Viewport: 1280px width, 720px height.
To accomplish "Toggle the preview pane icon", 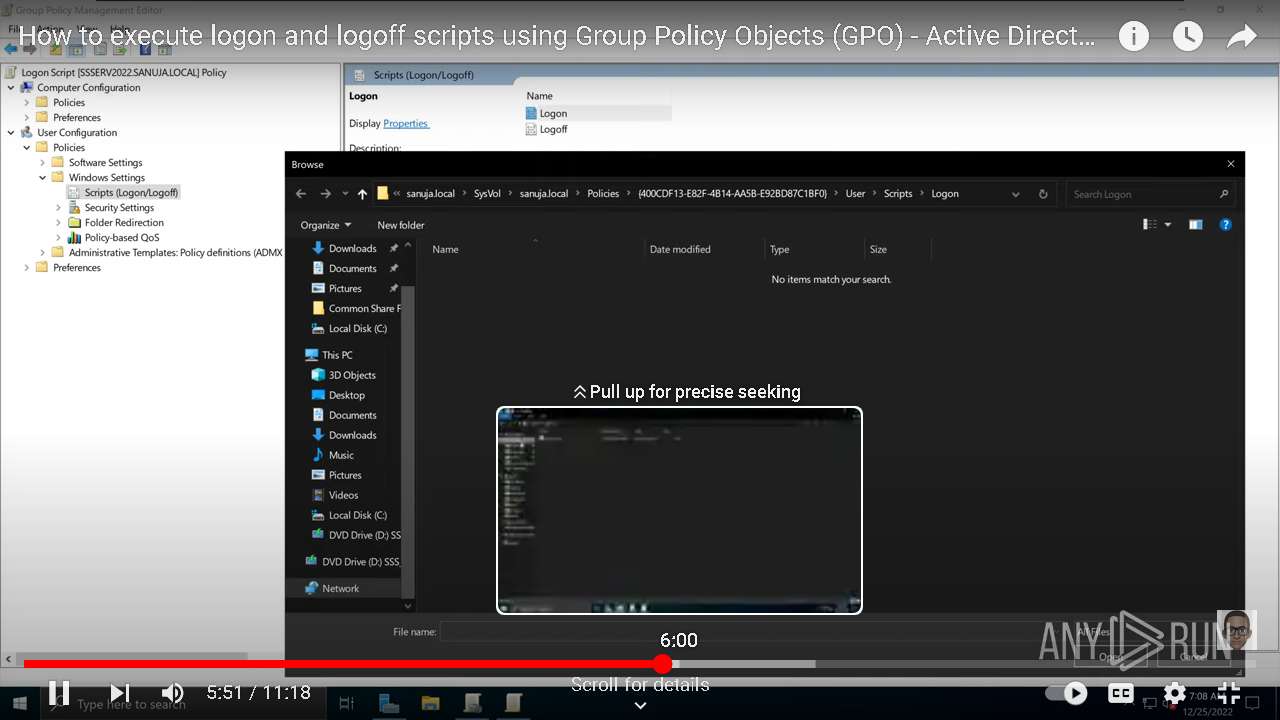I will 1195,225.
